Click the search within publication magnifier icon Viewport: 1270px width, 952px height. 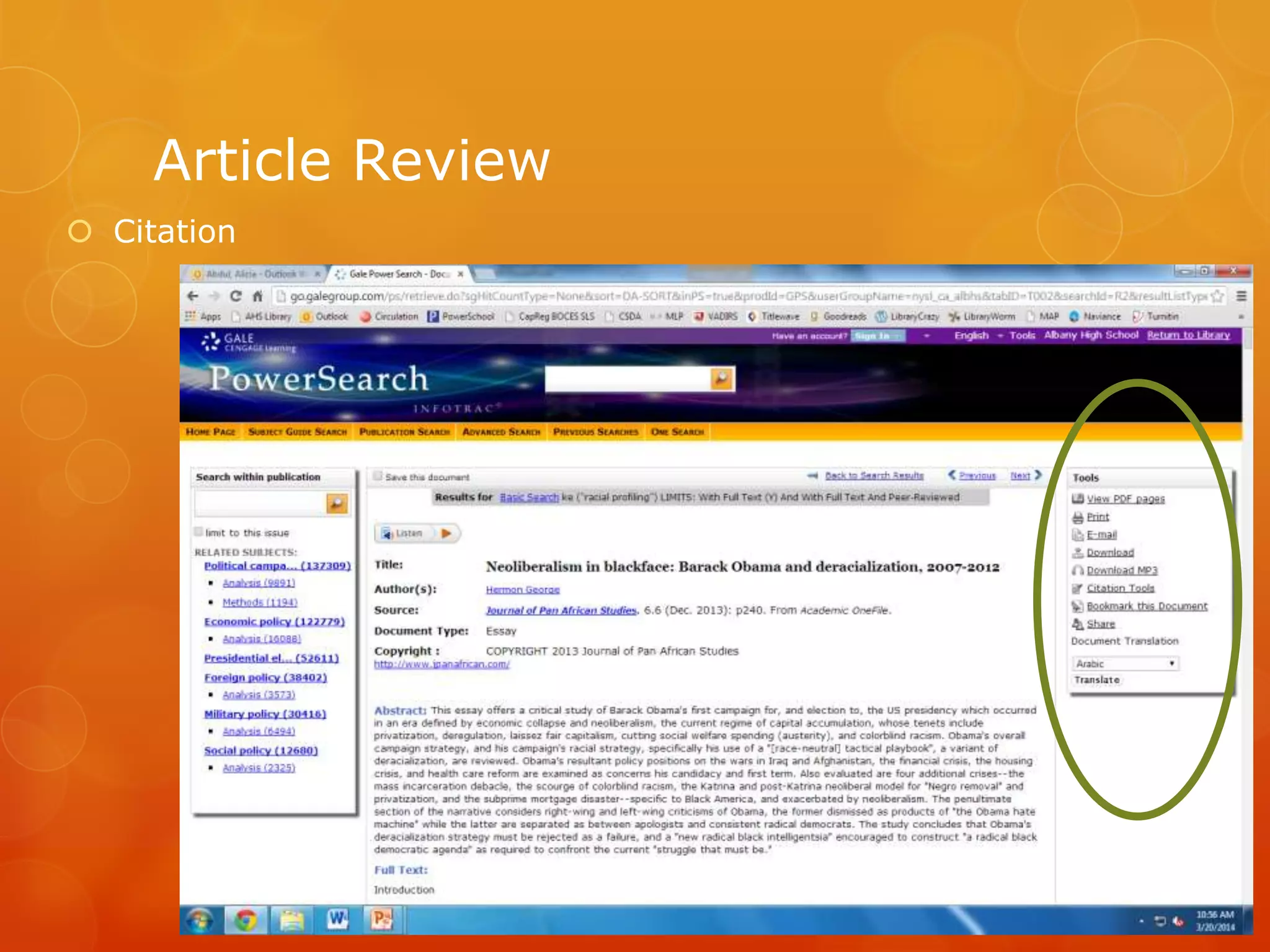[337, 504]
